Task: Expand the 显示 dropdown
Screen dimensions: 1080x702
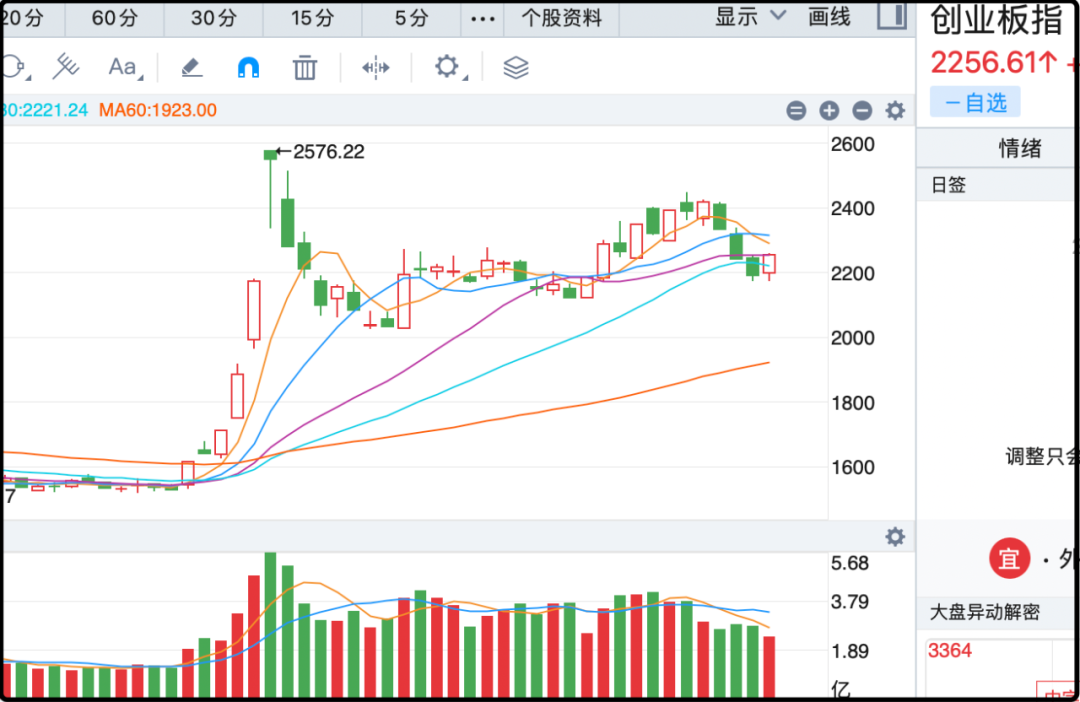Action: tap(750, 17)
